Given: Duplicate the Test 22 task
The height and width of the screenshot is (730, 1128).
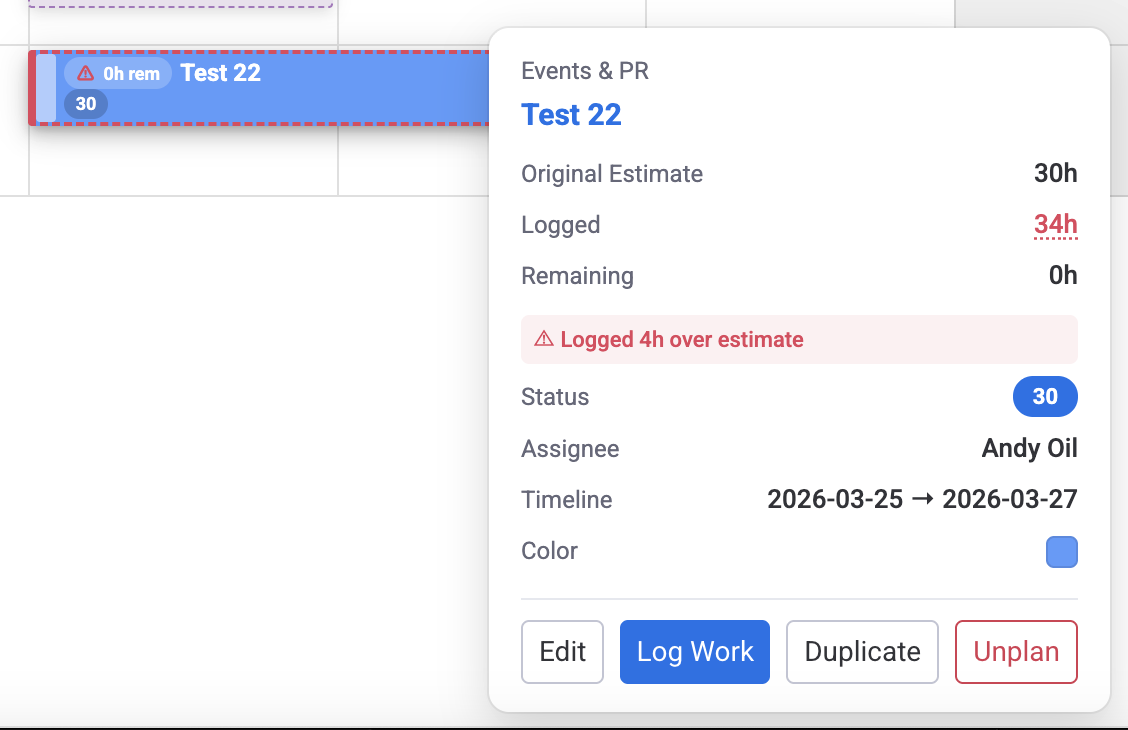Looking at the screenshot, I should (x=862, y=651).
